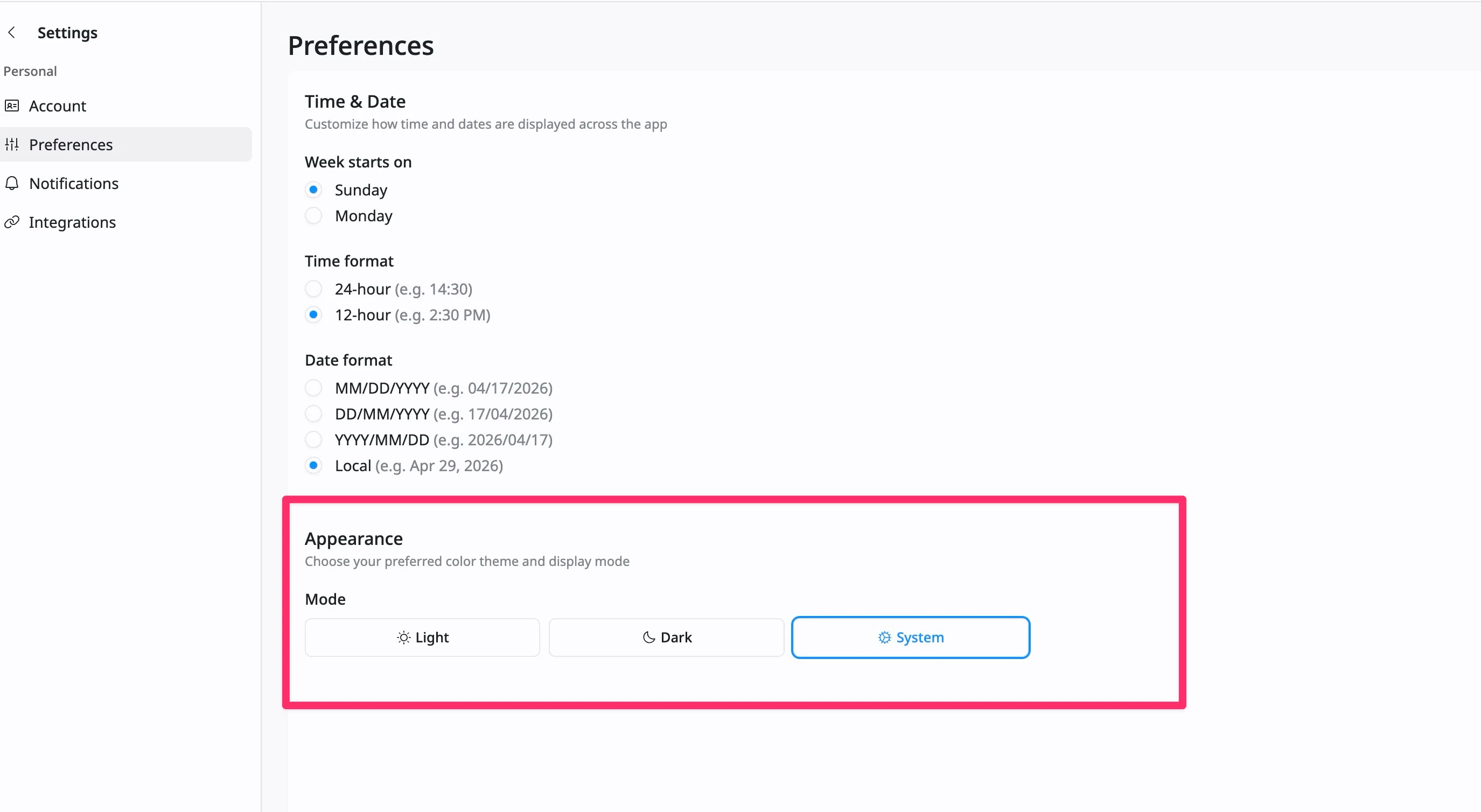Choose the 24-hour time format

[x=313, y=289]
